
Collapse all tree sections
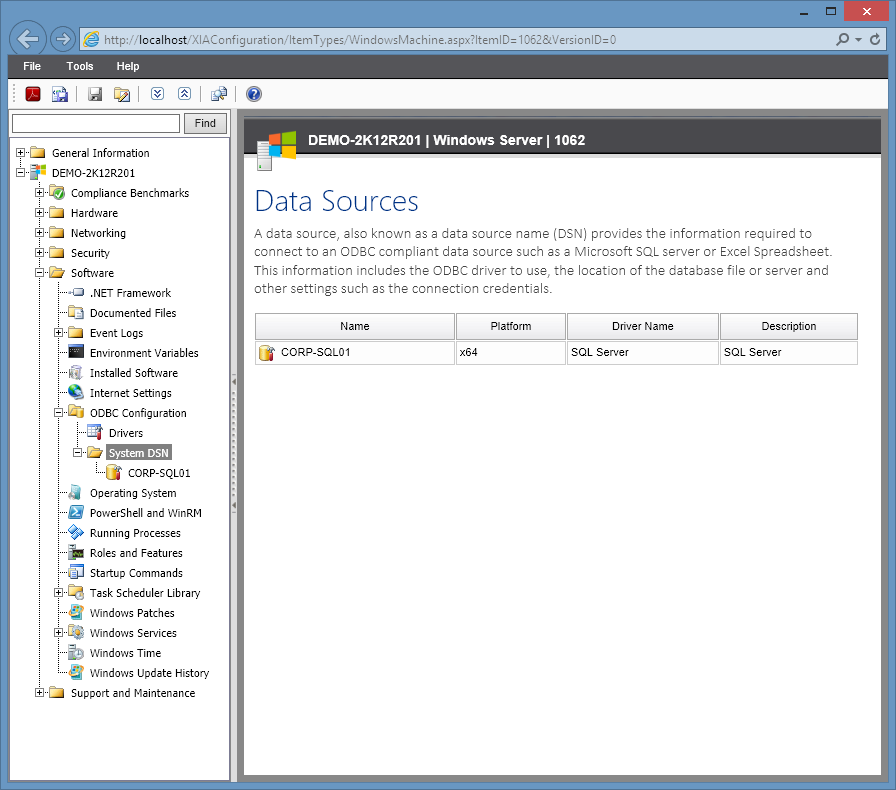coord(184,93)
